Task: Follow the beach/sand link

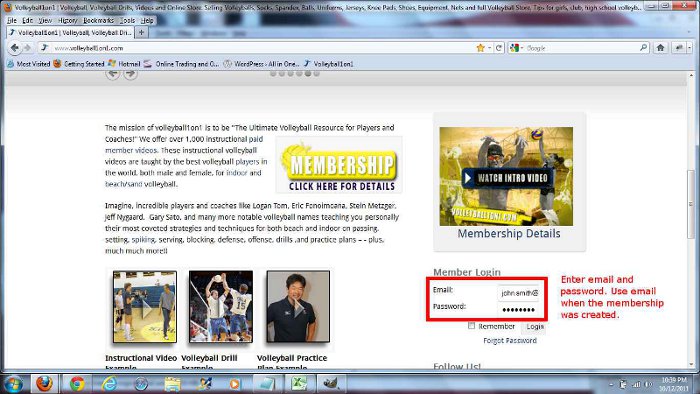Action: pos(124,184)
